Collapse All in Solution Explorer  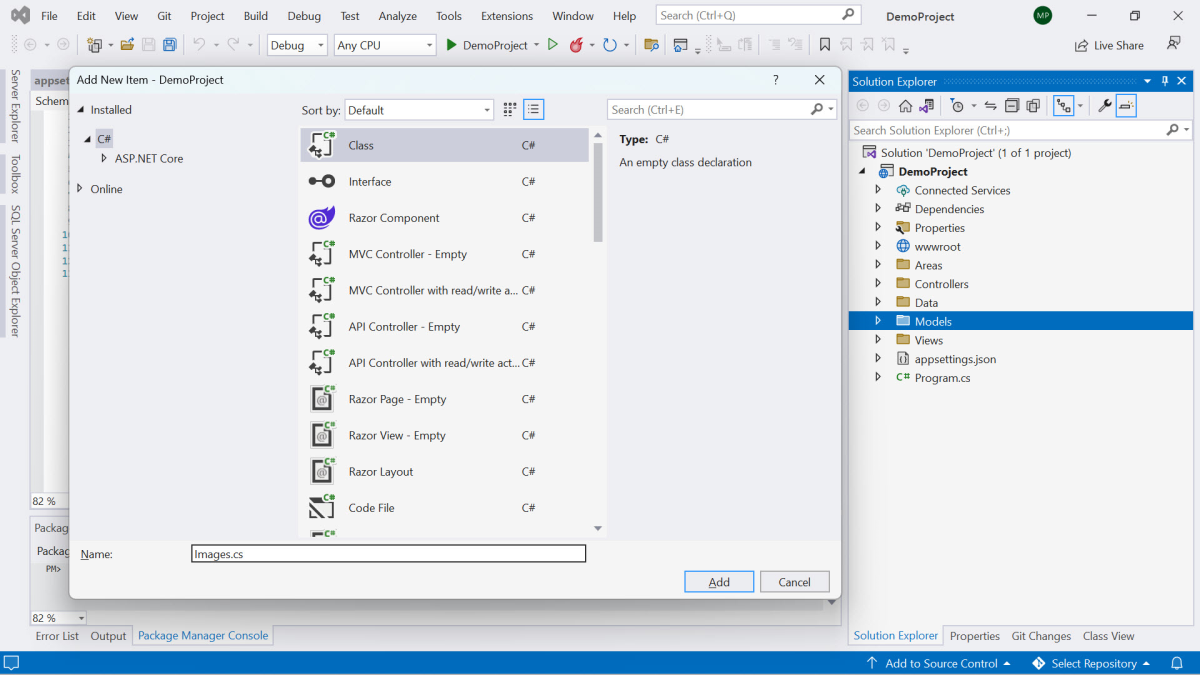[1012, 106]
